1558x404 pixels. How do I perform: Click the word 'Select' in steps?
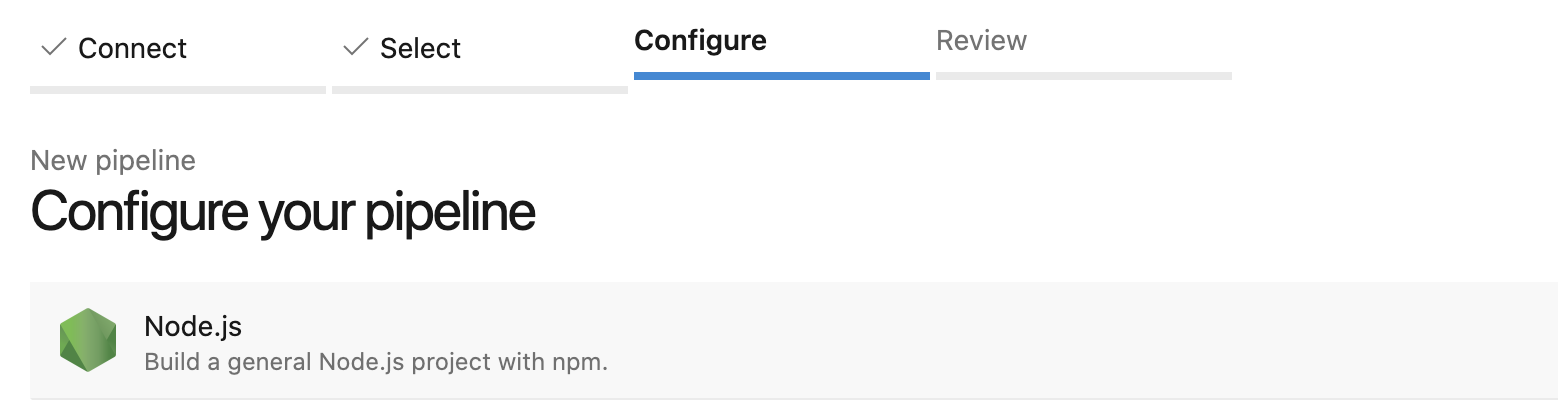(x=420, y=48)
